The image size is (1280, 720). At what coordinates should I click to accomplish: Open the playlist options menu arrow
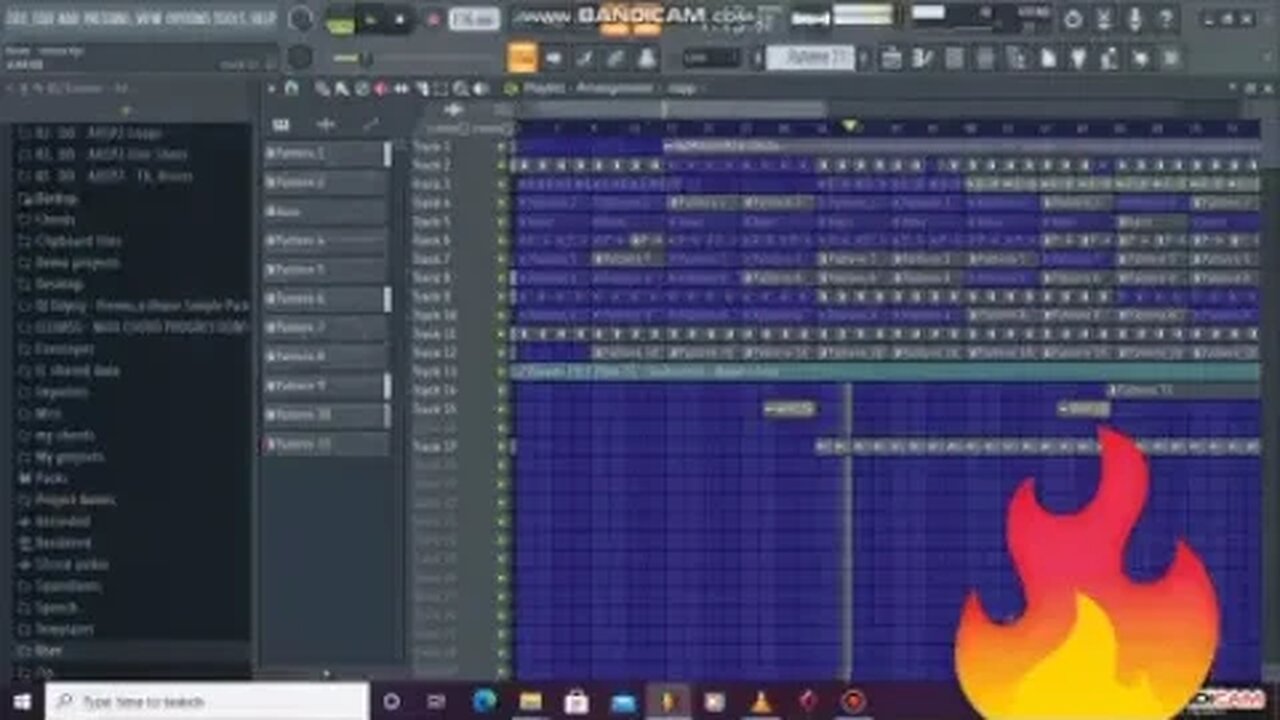272,88
